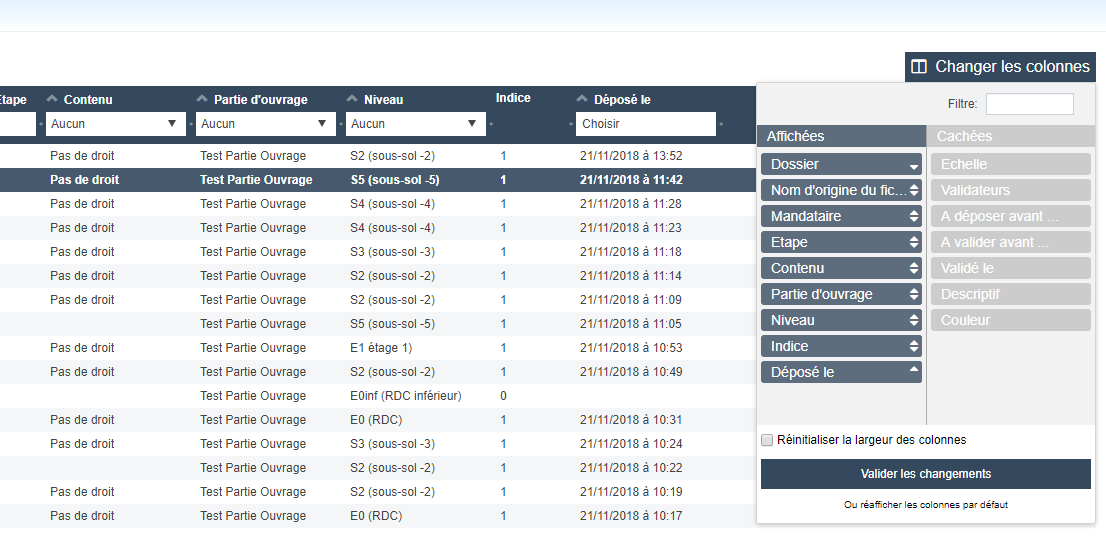Click sort arrow icon on Contenu header
1106x536 pixels.
click(52, 99)
